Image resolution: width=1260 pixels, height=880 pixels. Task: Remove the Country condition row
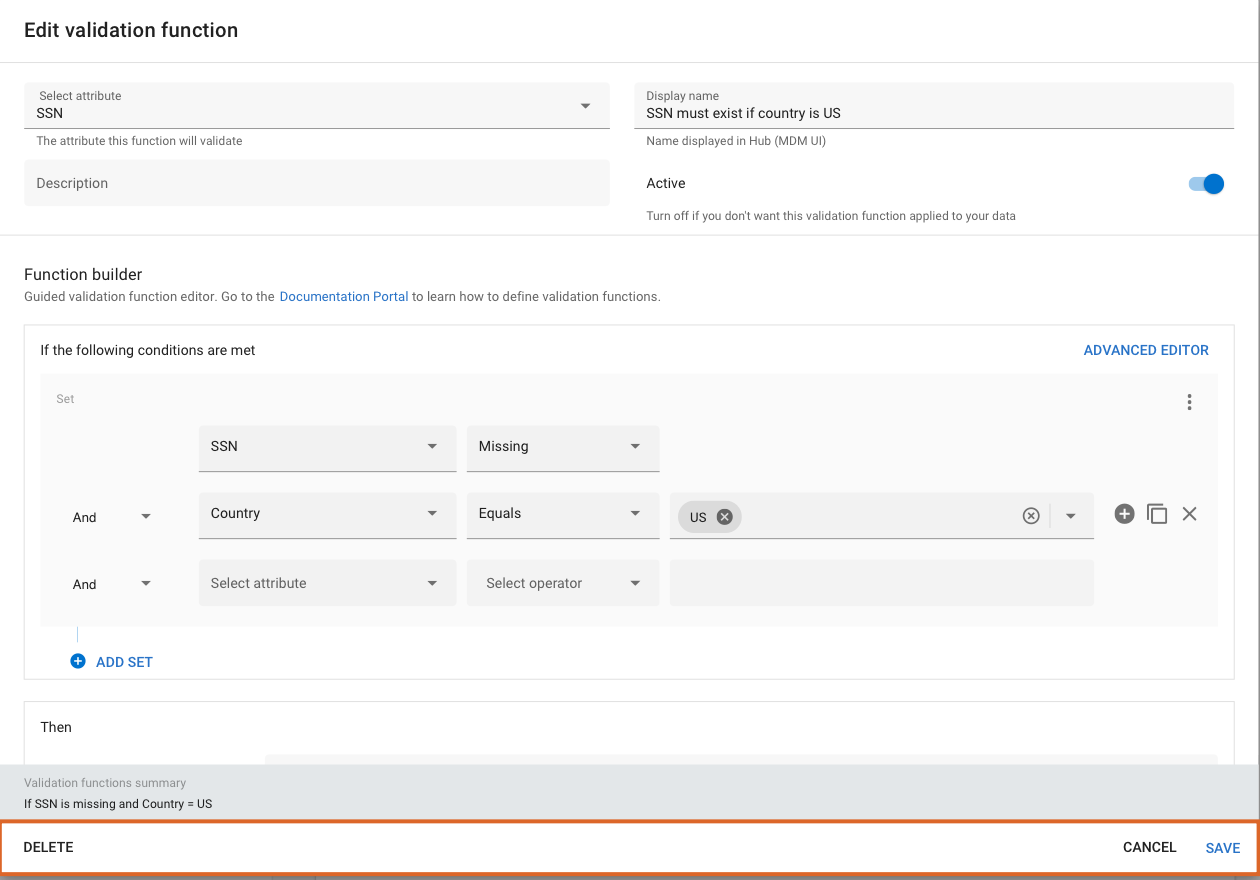pos(1189,514)
